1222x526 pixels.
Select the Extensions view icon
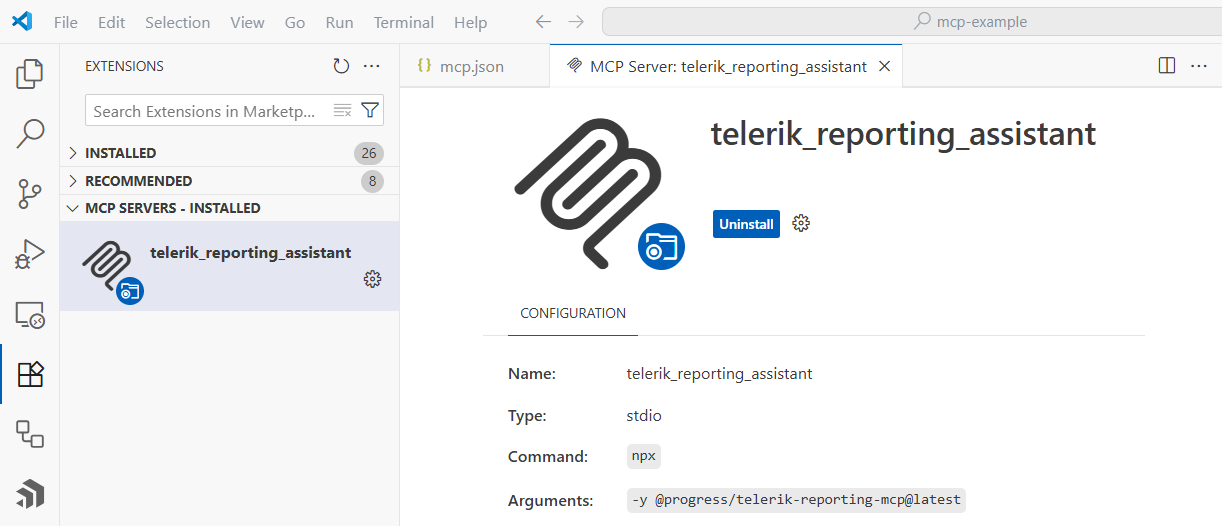pyautogui.click(x=30, y=375)
